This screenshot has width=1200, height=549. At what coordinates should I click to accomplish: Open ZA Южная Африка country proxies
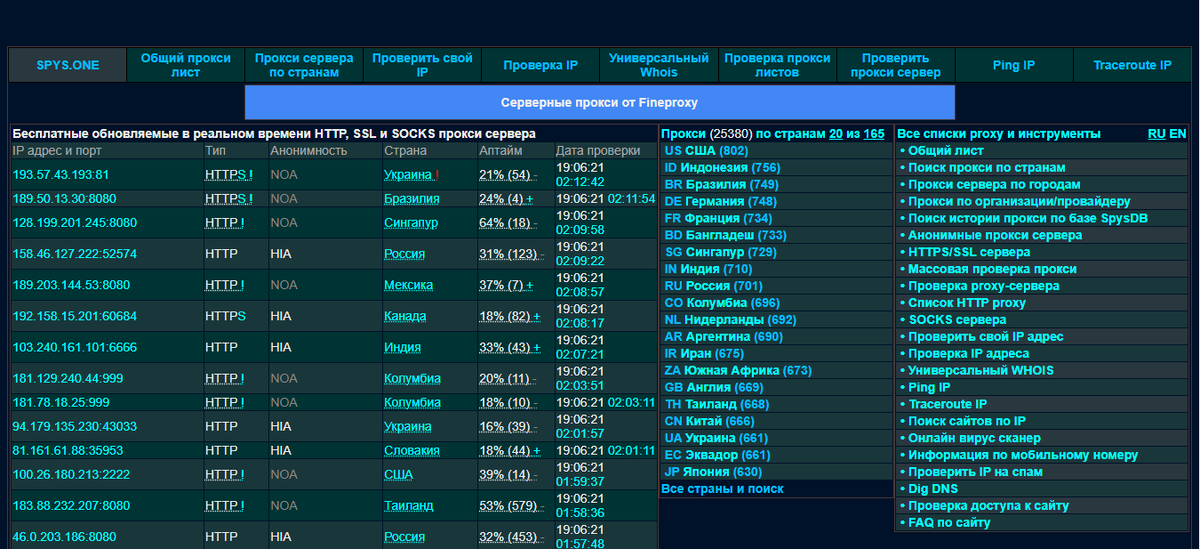point(738,370)
